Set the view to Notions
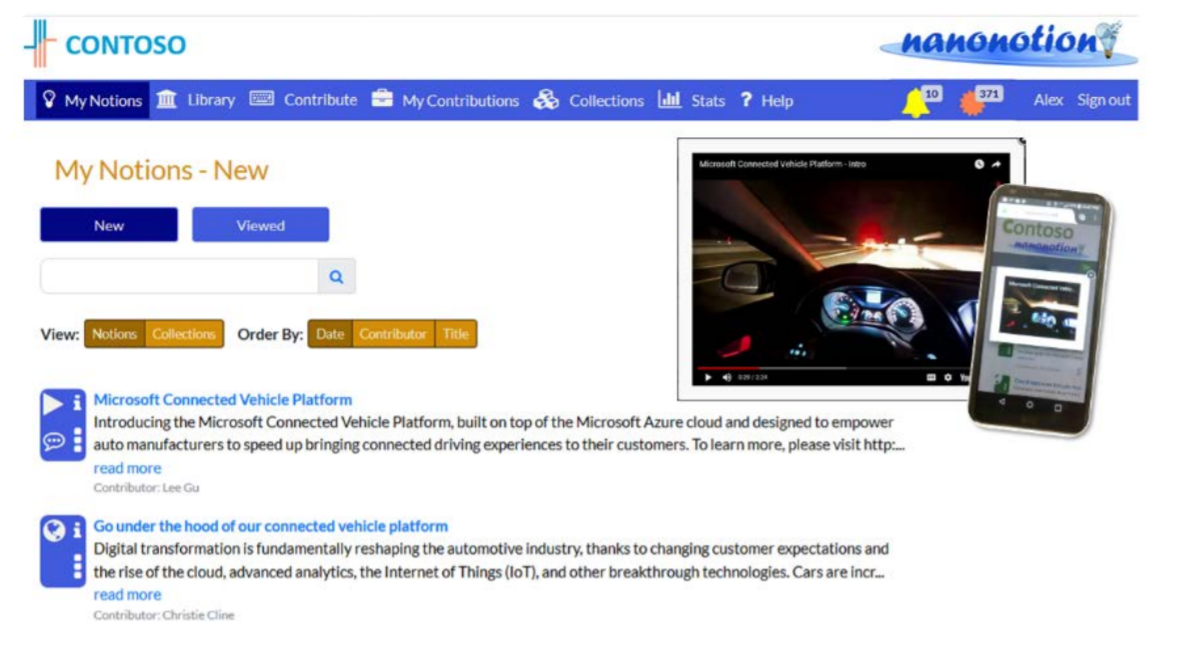The width and height of the screenshot is (1179, 656). 114,334
